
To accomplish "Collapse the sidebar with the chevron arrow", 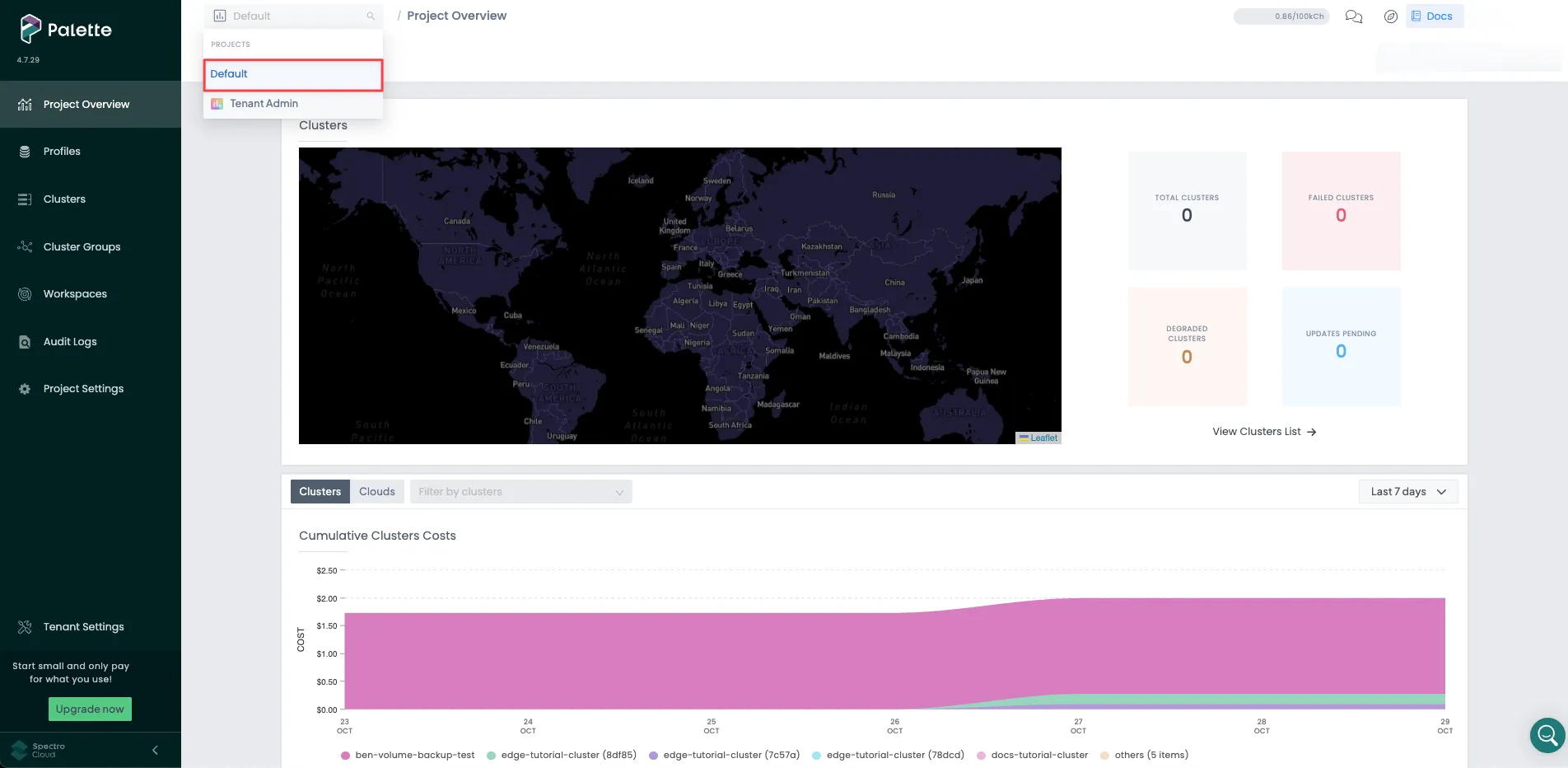I will [x=155, y=750].
